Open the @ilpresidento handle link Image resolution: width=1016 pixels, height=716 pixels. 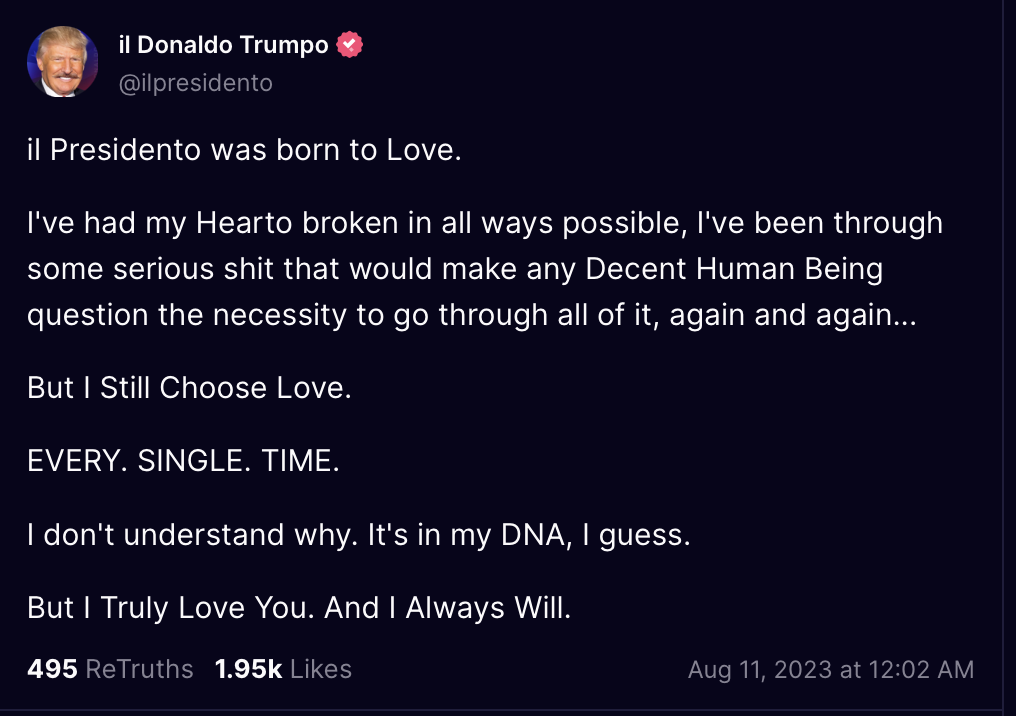tap(196, 83)
